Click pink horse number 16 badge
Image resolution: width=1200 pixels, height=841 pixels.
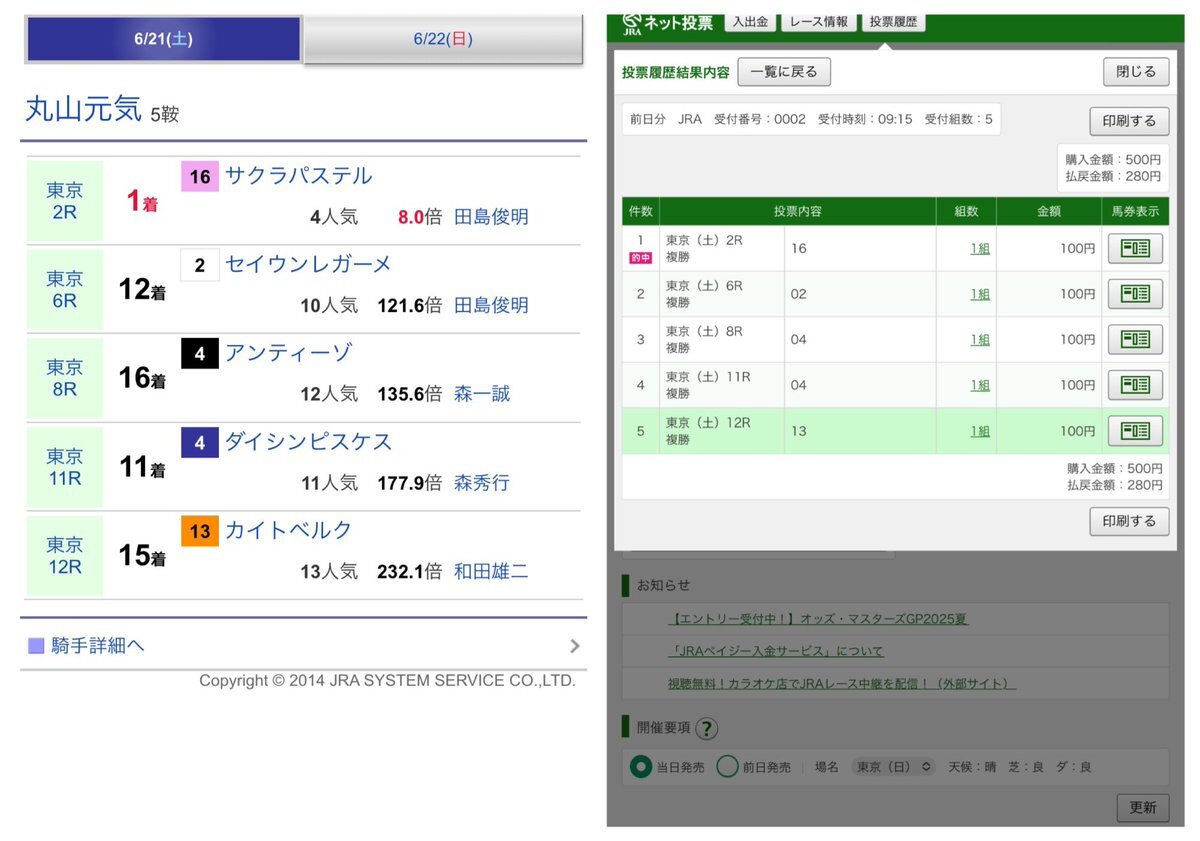[x=200, y=177]
